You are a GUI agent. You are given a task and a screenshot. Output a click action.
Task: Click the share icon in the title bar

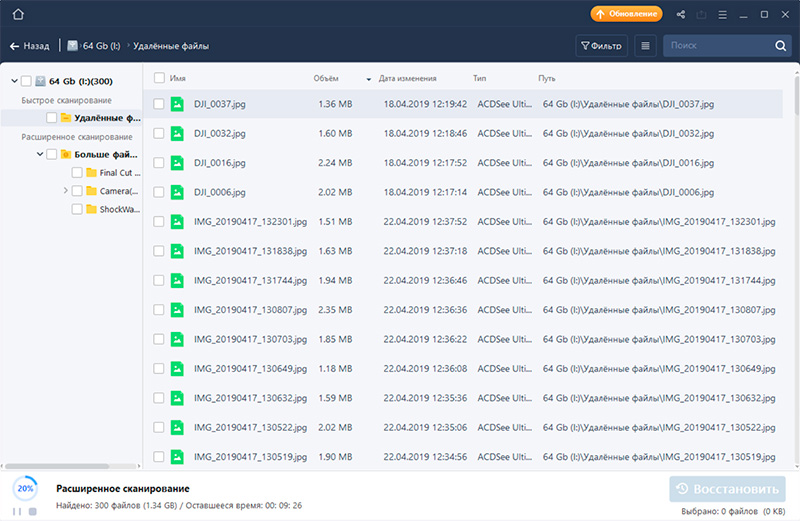[681, 14]
